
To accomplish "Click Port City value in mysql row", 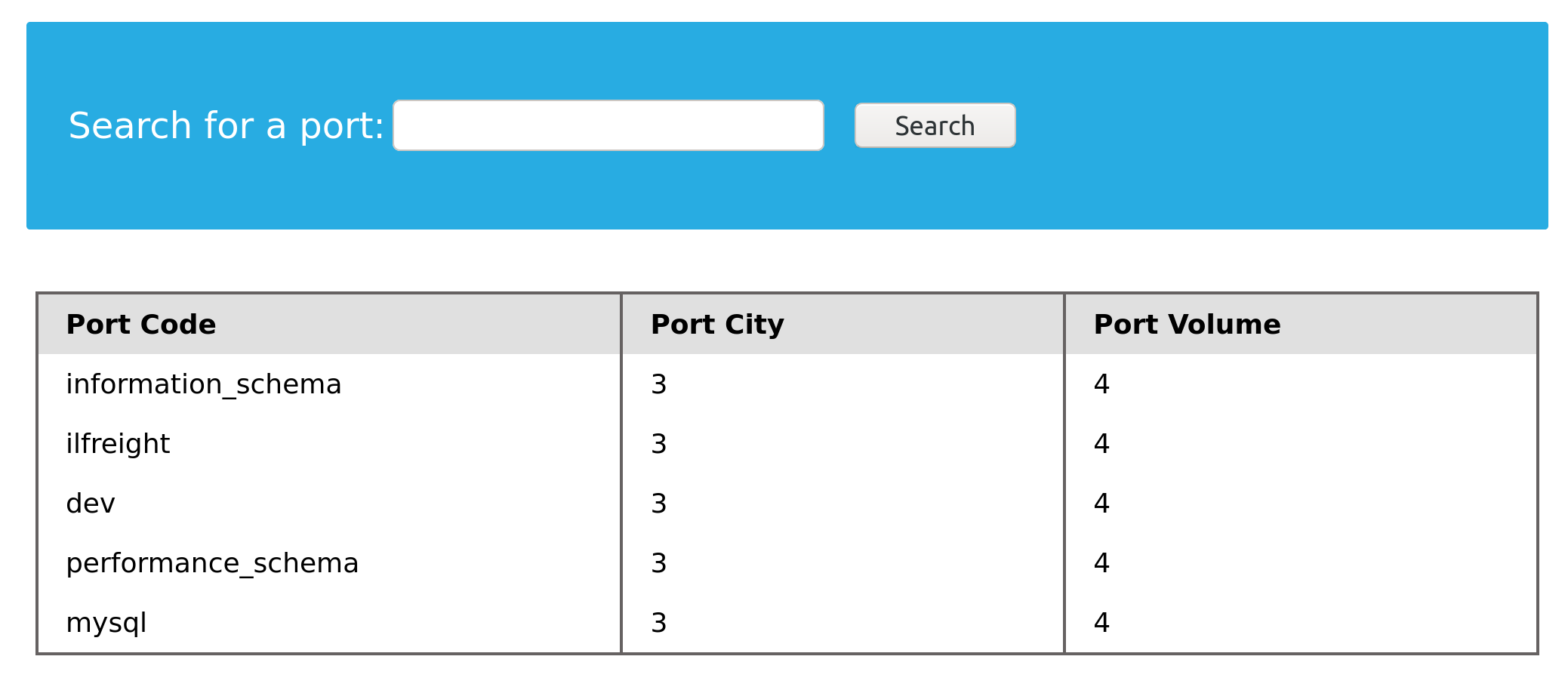I will (x=659, y=623).
